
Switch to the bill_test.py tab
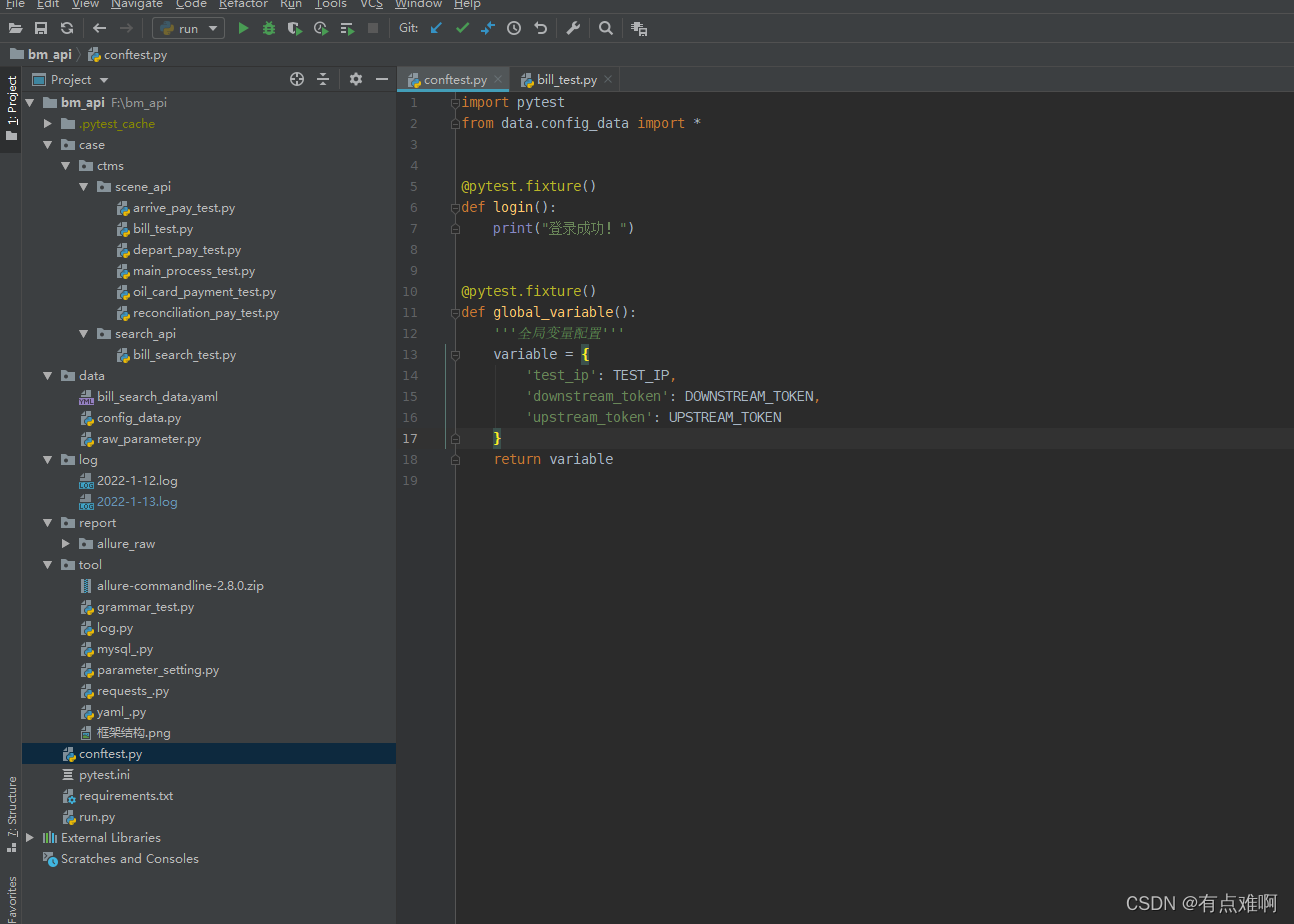[x=566, y=80]
